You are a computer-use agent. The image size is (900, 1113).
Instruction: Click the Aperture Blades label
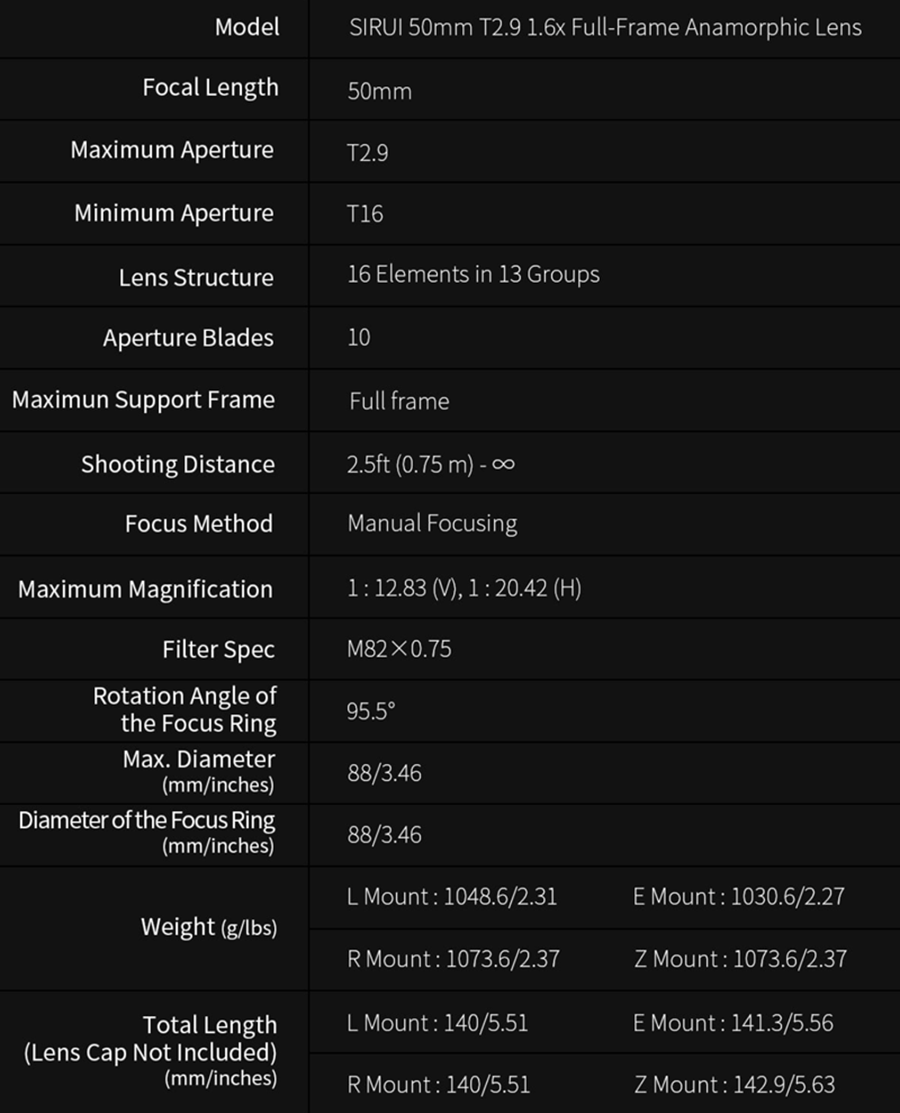pyautogui.click(x=188, y=338)
